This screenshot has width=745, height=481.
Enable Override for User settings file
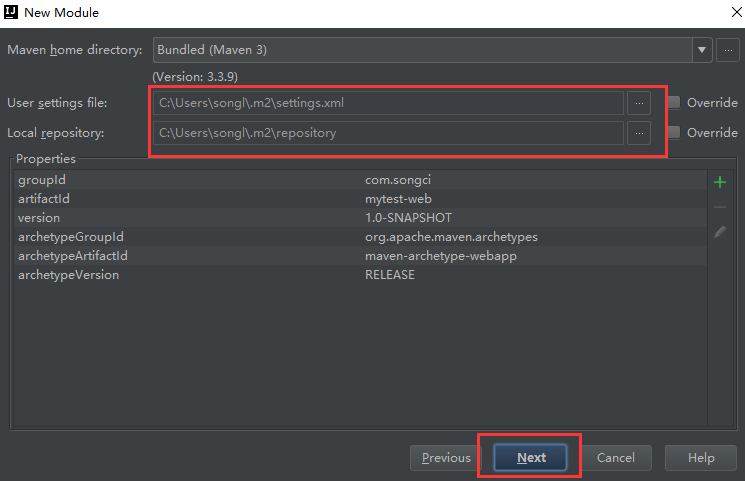click(x=674, y=103)
